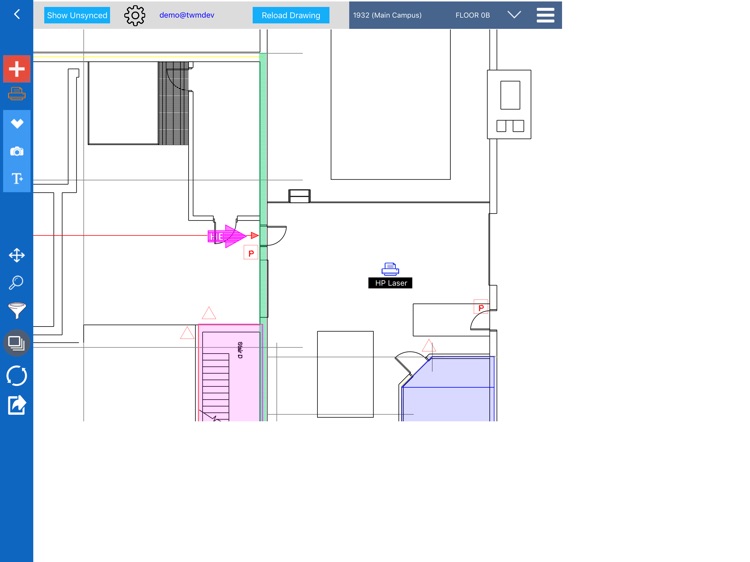Choose the camera photo tool

coord(17,152)
